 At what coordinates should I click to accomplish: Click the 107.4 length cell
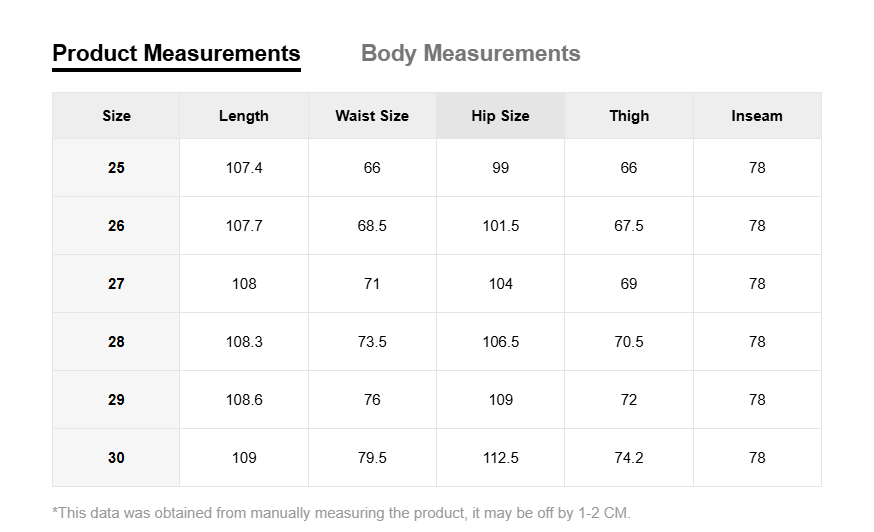coord(244,168)
